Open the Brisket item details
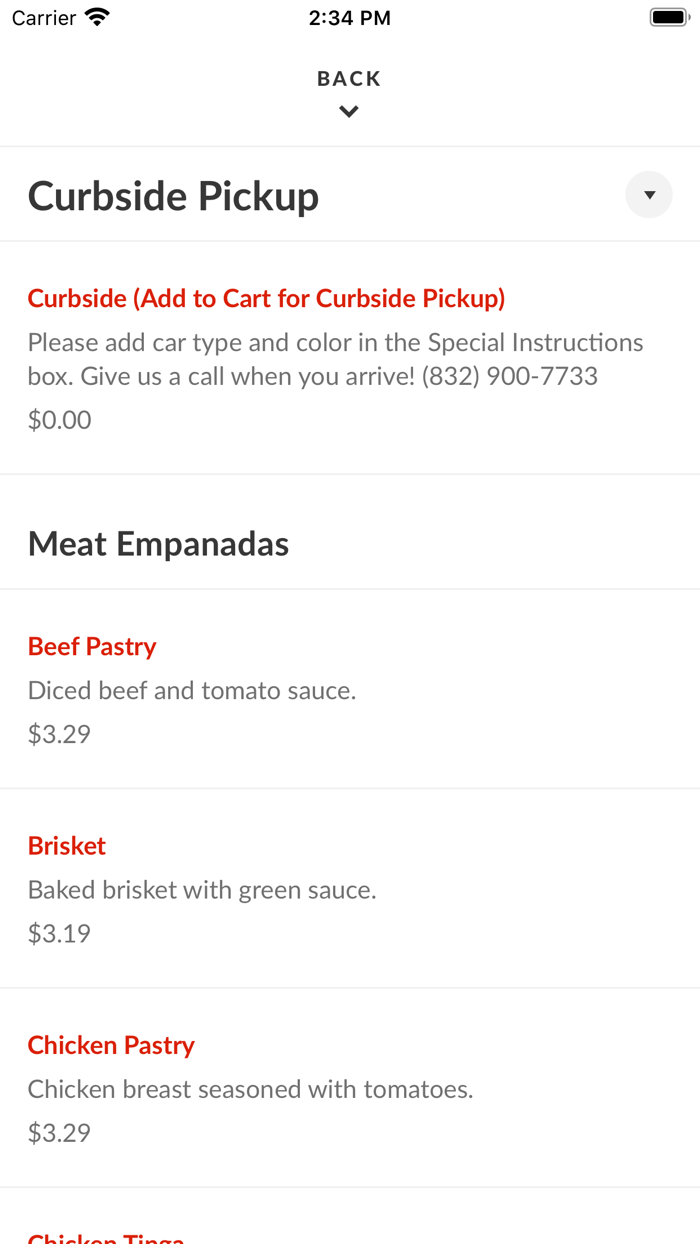 point(66,845)
